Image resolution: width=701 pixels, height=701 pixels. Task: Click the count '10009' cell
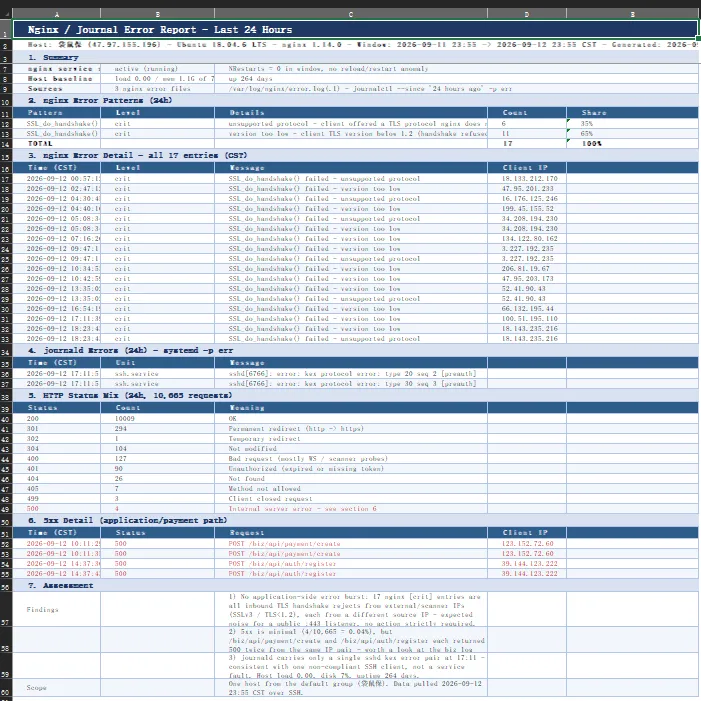158,418
